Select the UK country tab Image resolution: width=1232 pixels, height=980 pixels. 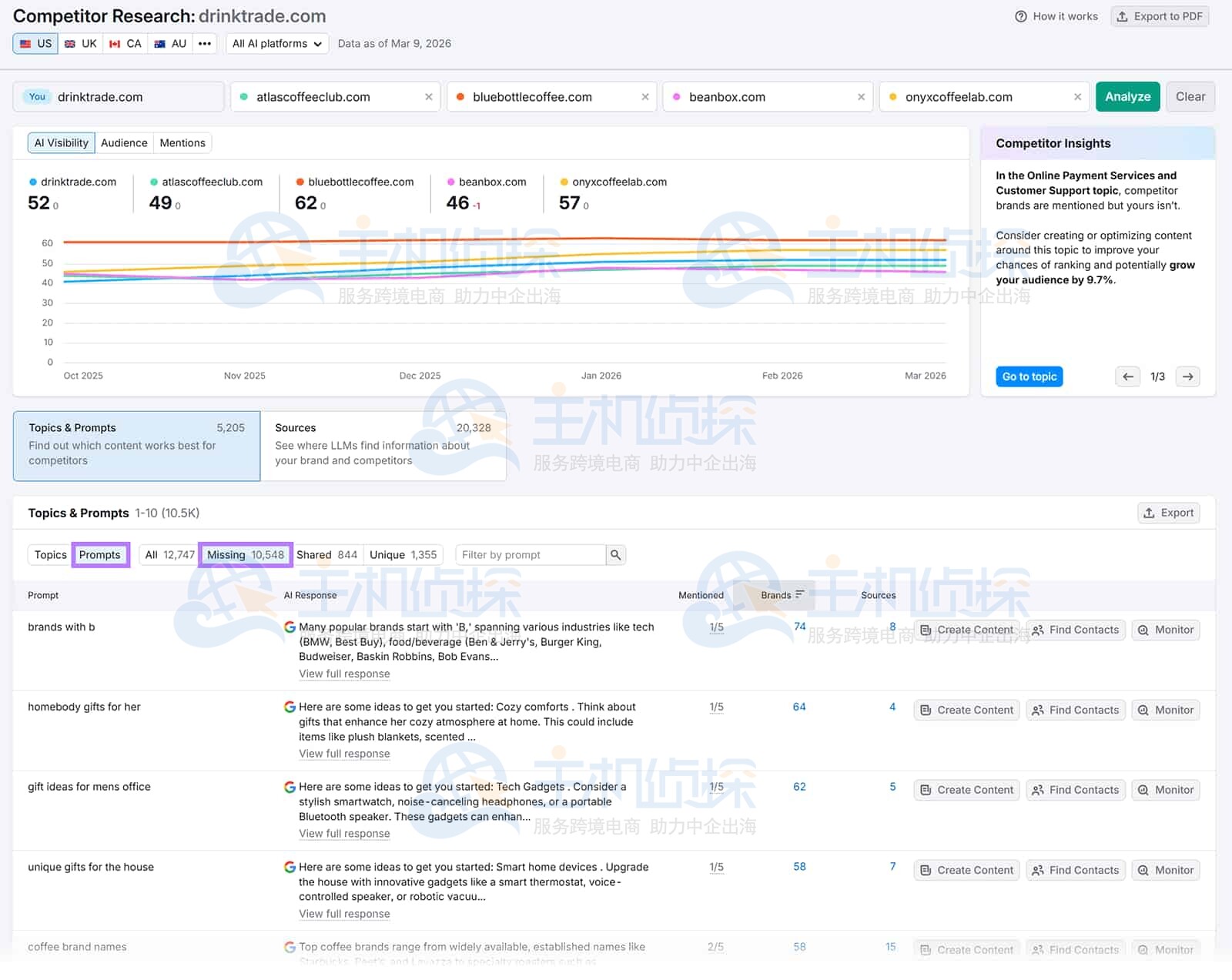point(81,44)
